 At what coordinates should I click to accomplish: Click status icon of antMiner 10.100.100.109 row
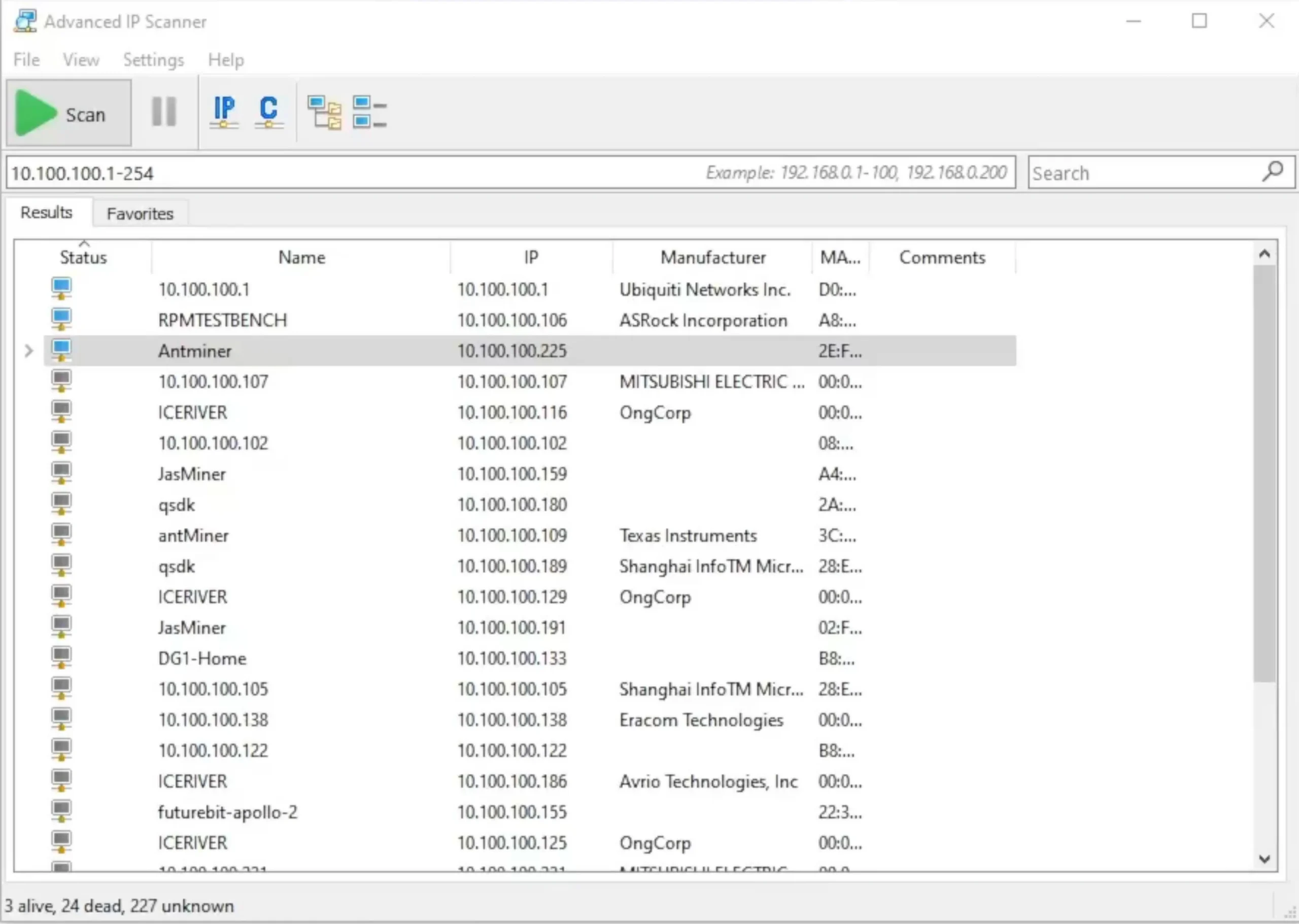61,534
